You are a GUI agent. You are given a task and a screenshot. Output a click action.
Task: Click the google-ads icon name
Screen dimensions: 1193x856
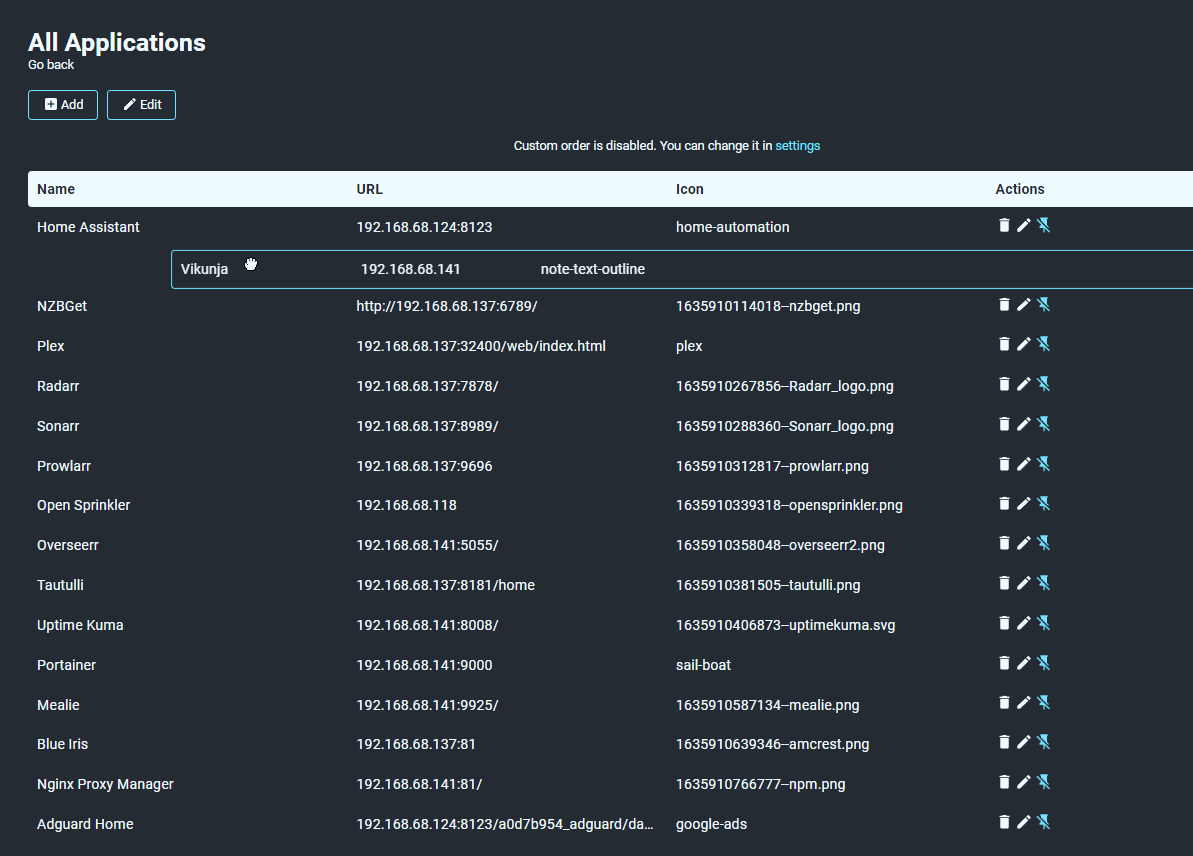(x=711, y=825)
